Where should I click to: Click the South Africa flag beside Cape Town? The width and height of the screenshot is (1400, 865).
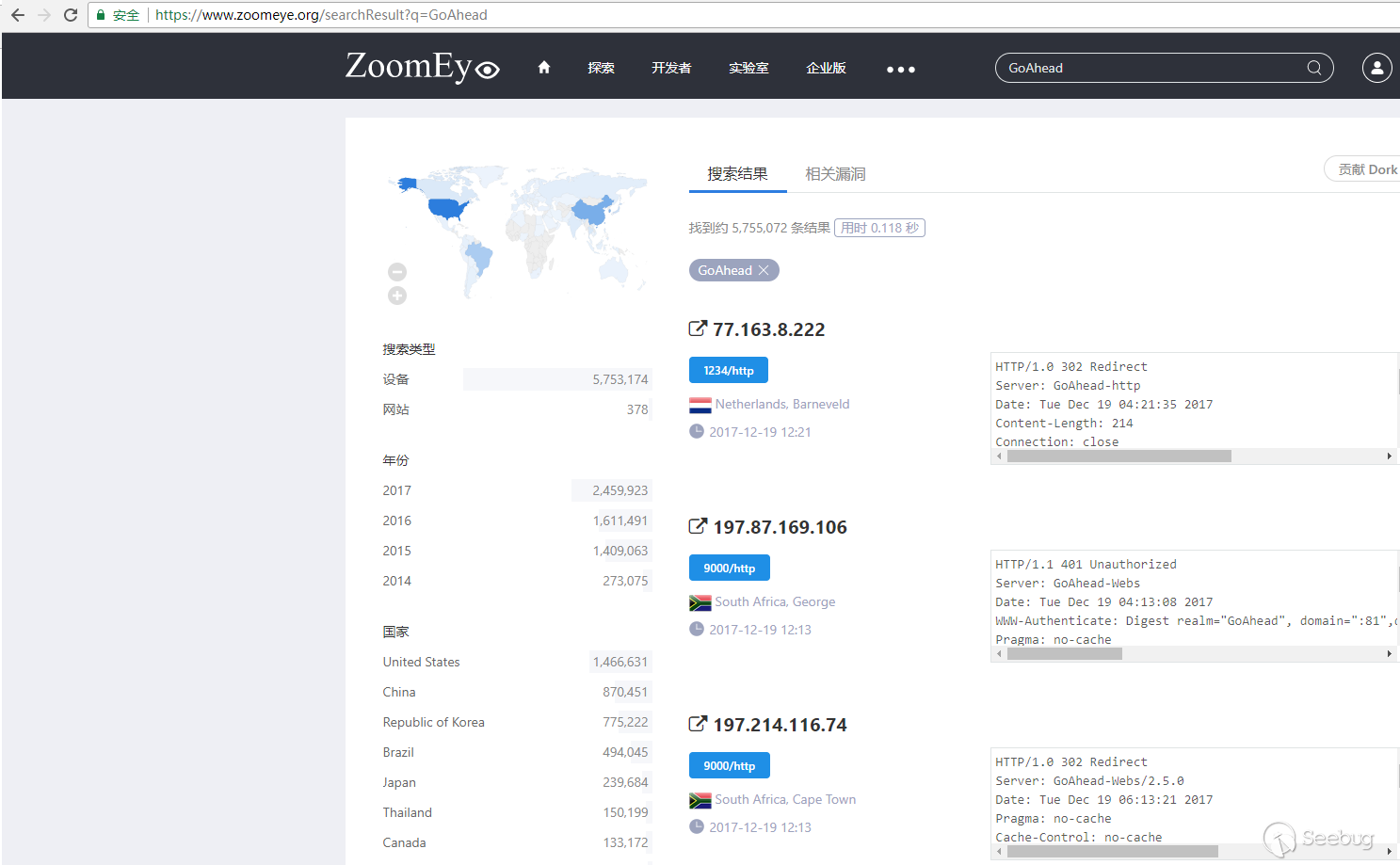coord(700,800)
